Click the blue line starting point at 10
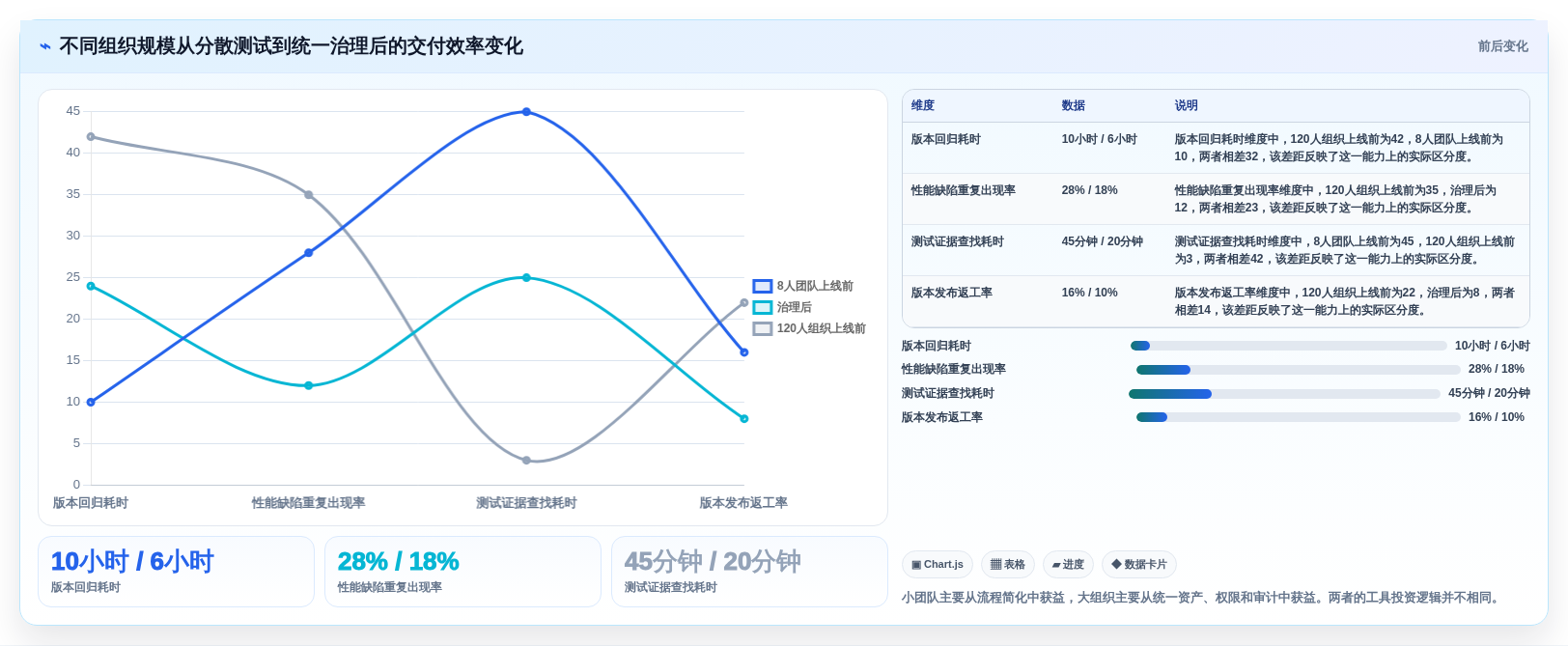Screen dimensions: 1568x646 (x=91, y=403)
